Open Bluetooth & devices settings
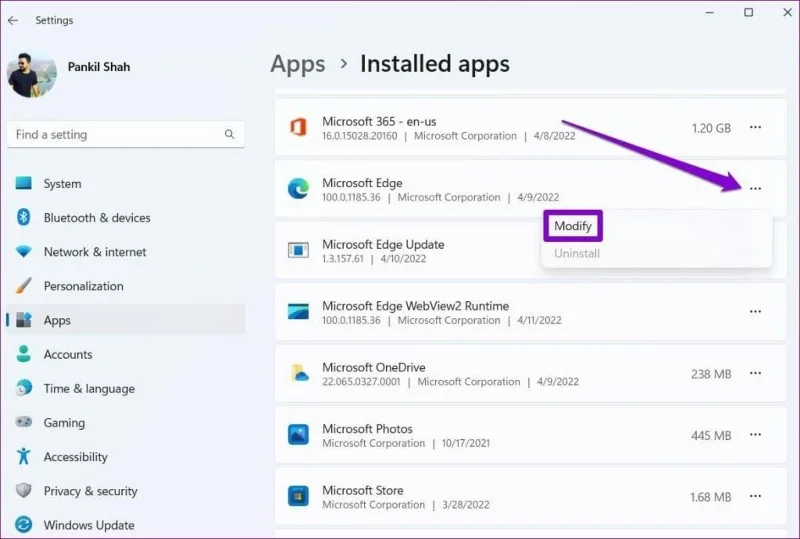The height and width of the screenshot is (539, 800). tap(126, 217)
